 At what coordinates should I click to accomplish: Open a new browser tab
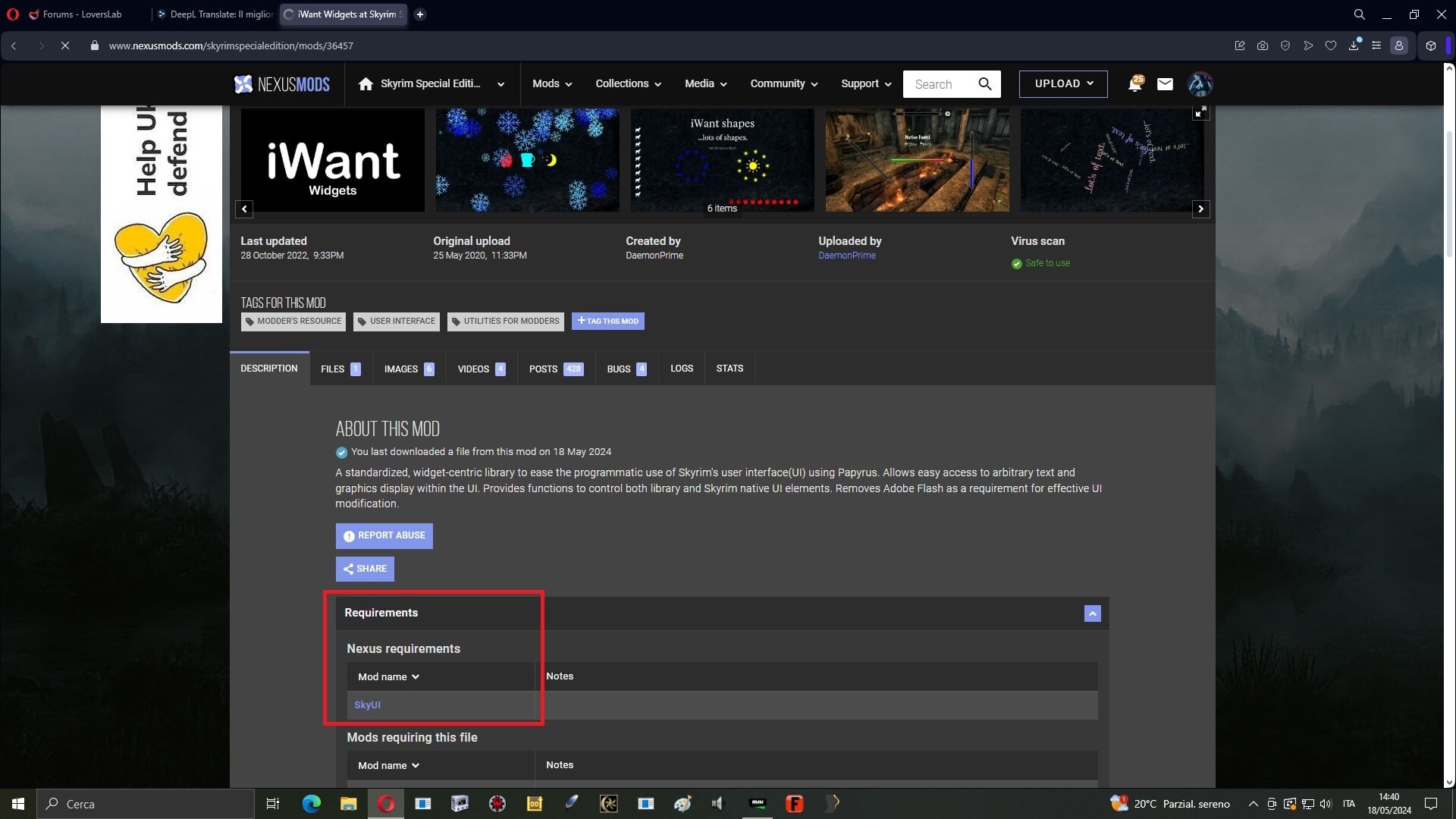(420, 14)
